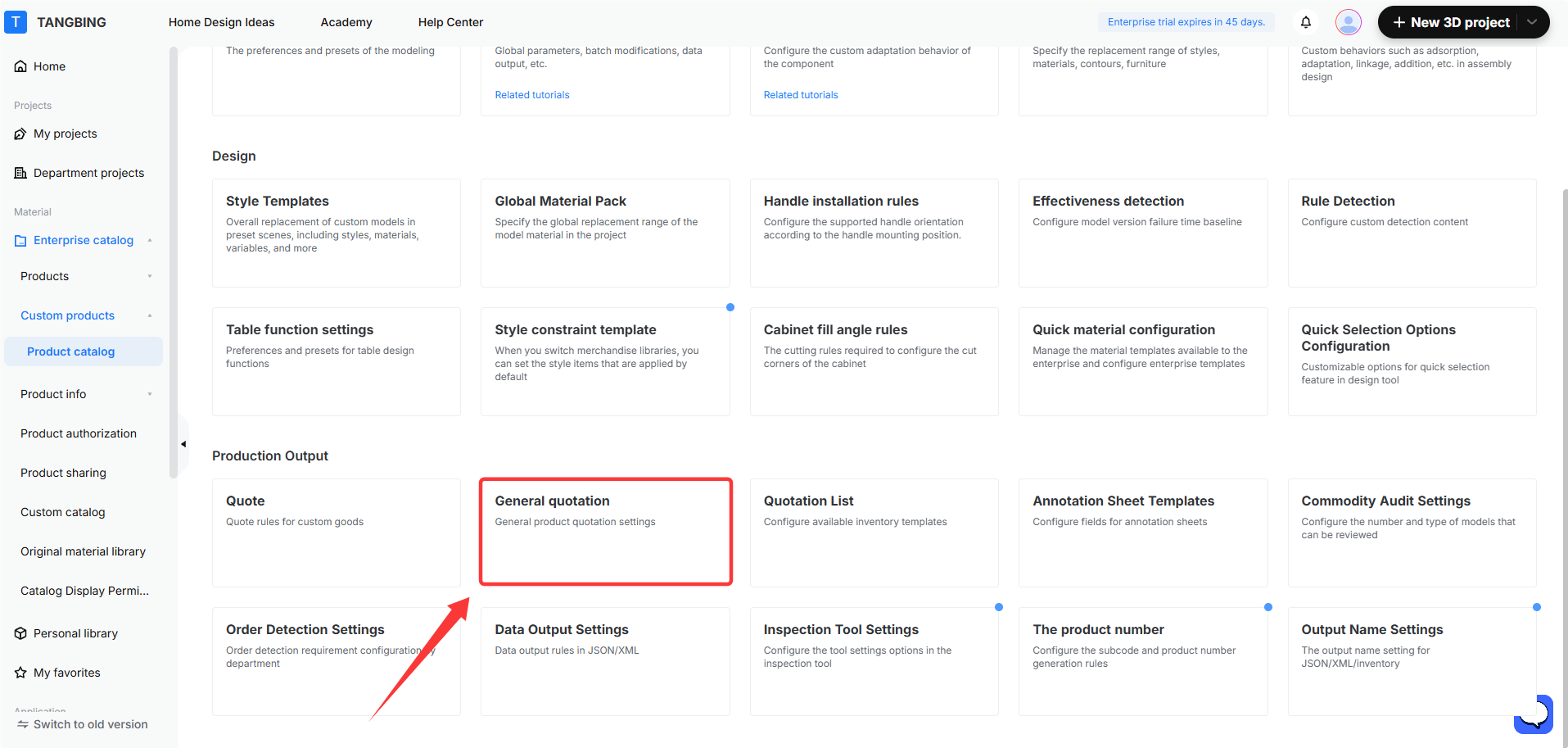Click the sidebar vertical scrollbar
1568x748 pixels.
click(x=173, y=262)
